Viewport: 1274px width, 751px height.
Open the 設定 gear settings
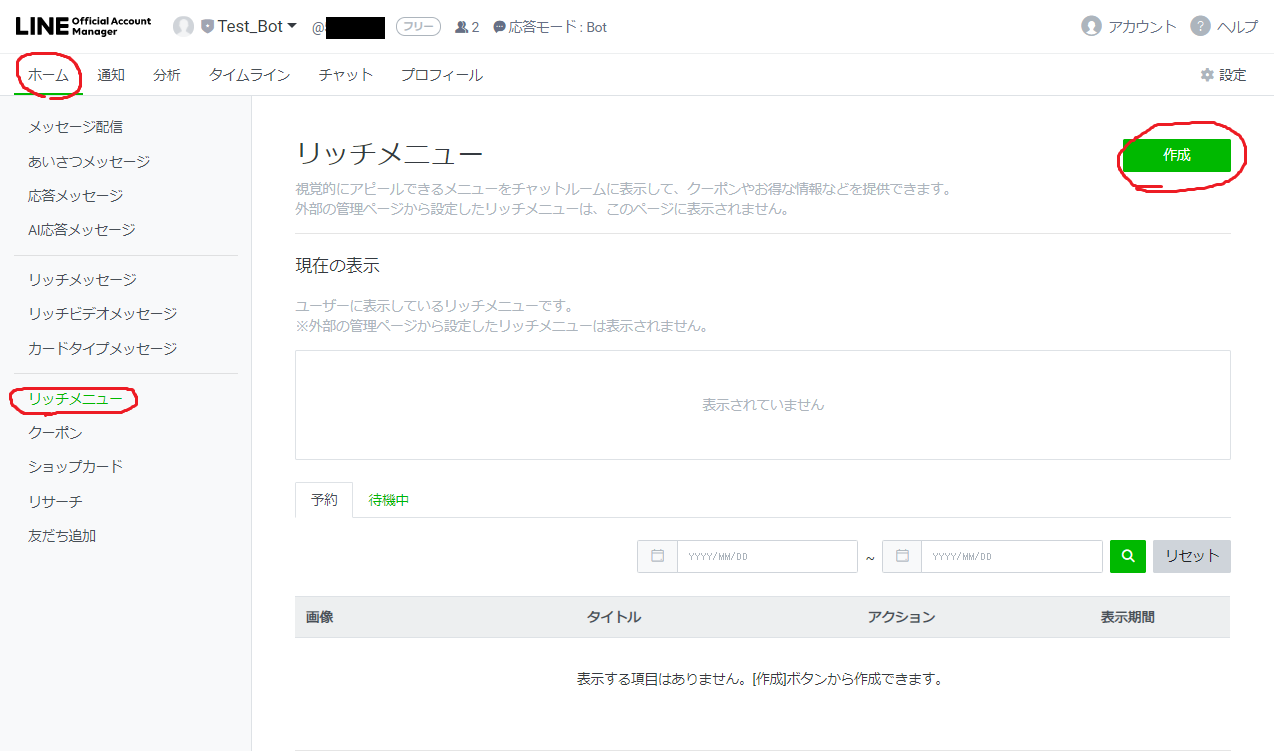click(1207, 74)
